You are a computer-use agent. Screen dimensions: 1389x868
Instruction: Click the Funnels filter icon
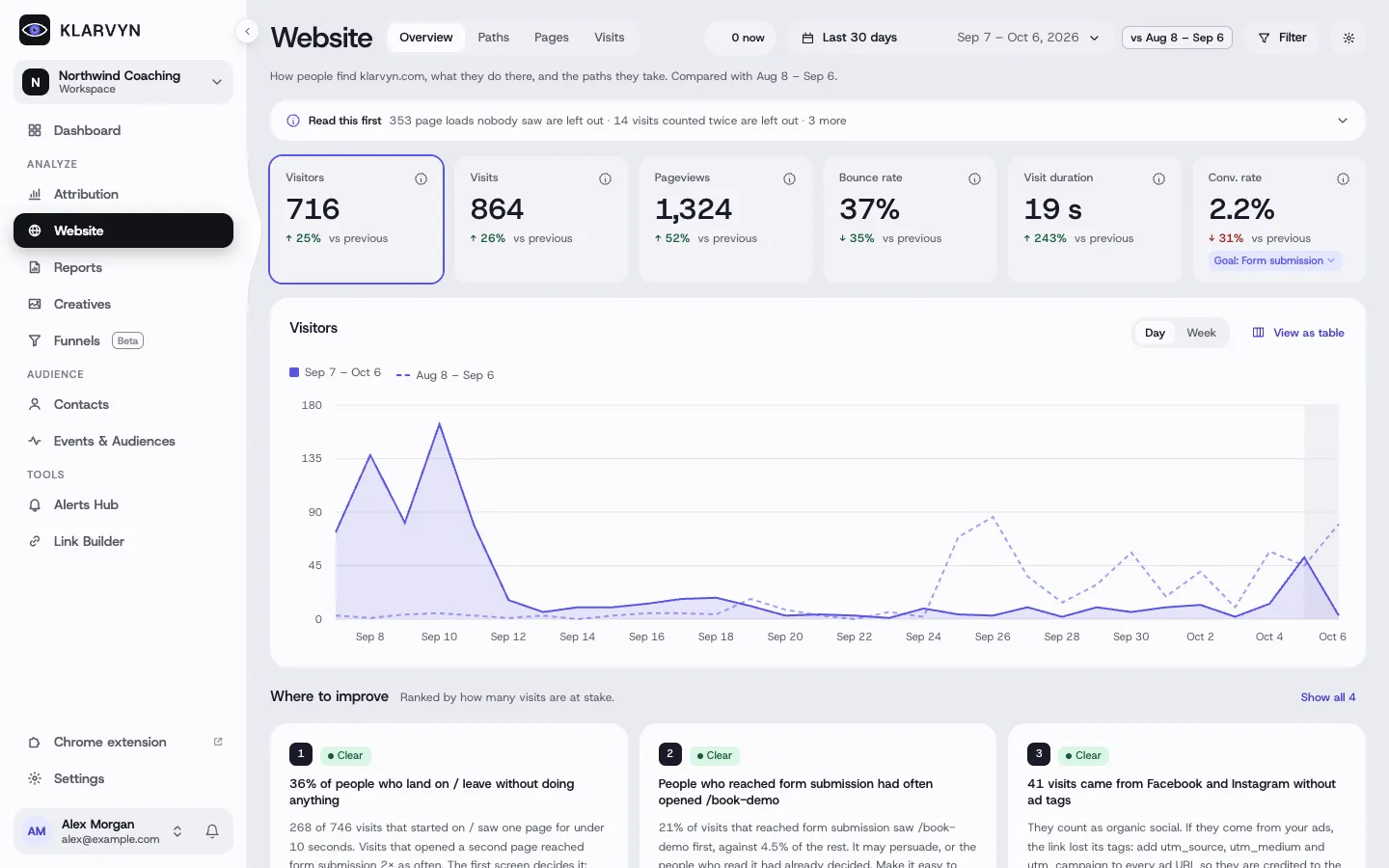(35, 340)
